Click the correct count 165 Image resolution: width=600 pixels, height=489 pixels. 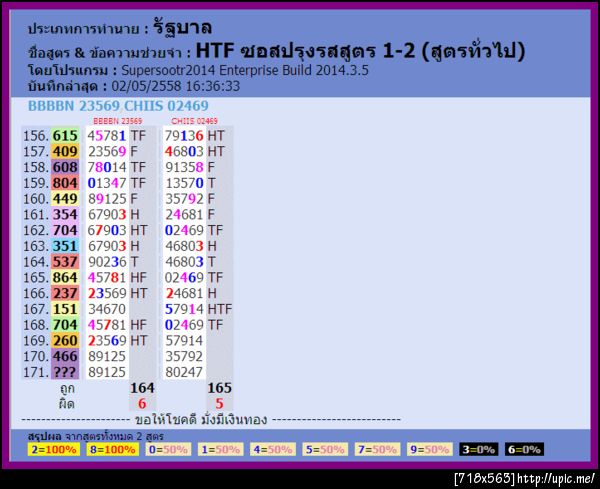220,388
